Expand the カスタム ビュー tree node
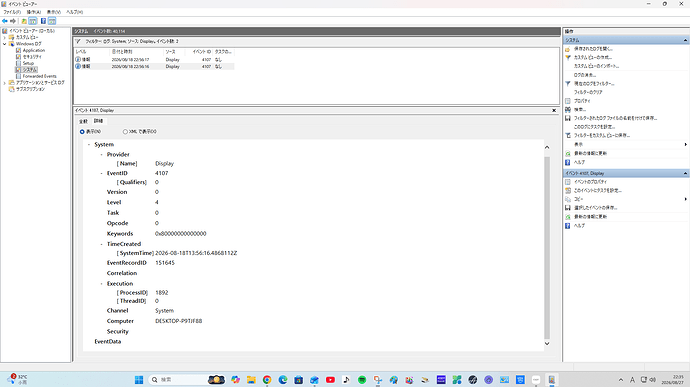The image size is (690, 387). pos(5,37)
